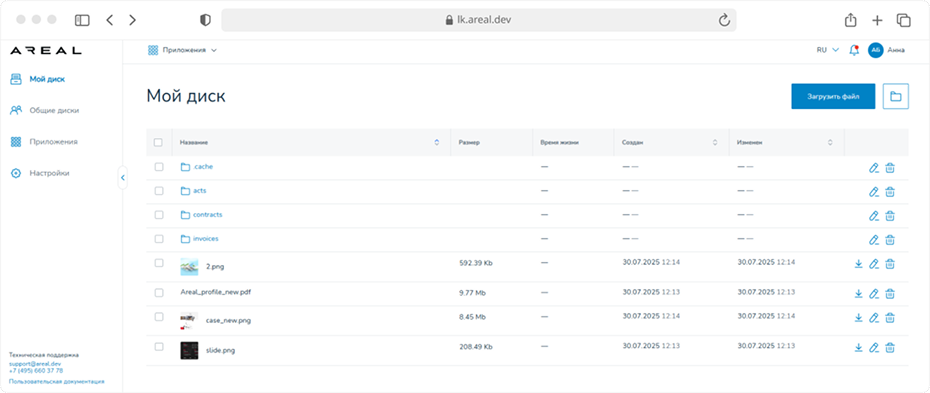Delete the contracts folder

click(x=890, y=216)
